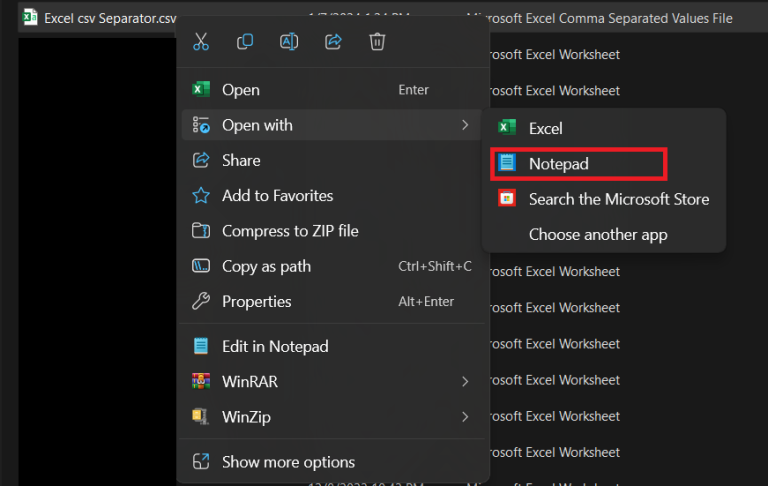768x486 pixels.
Task: Click the Share arrow icon in top row
Action: pos(333,42)
